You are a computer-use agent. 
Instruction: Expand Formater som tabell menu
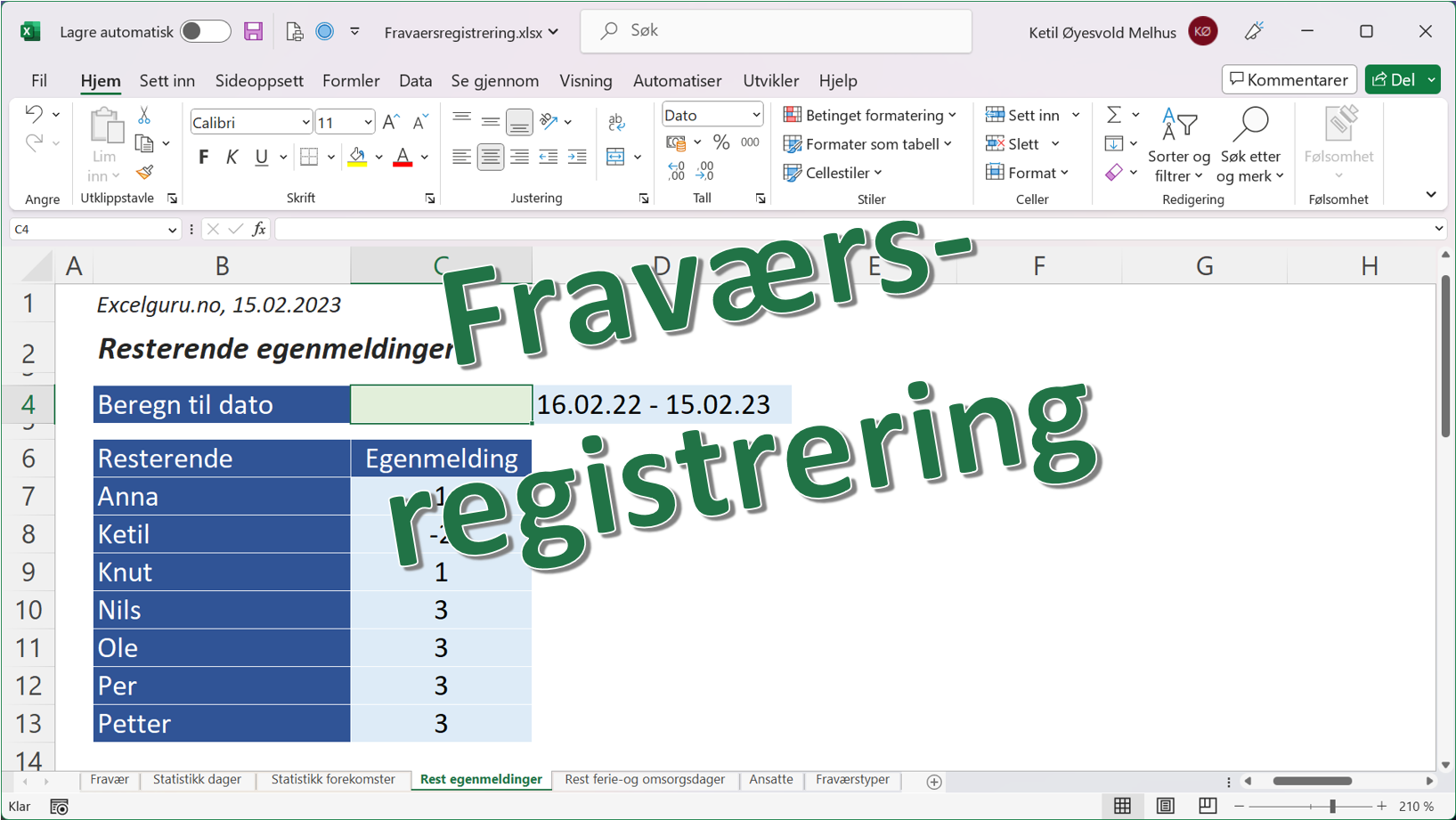tap(868, 143)
